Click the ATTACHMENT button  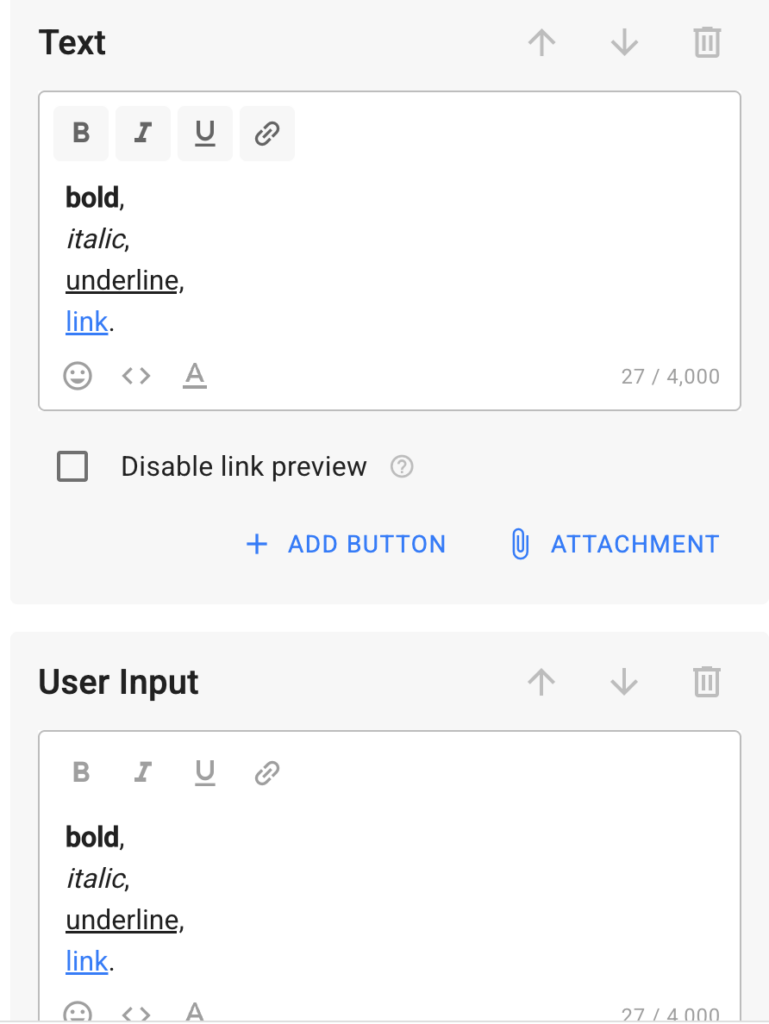[615, 544]
